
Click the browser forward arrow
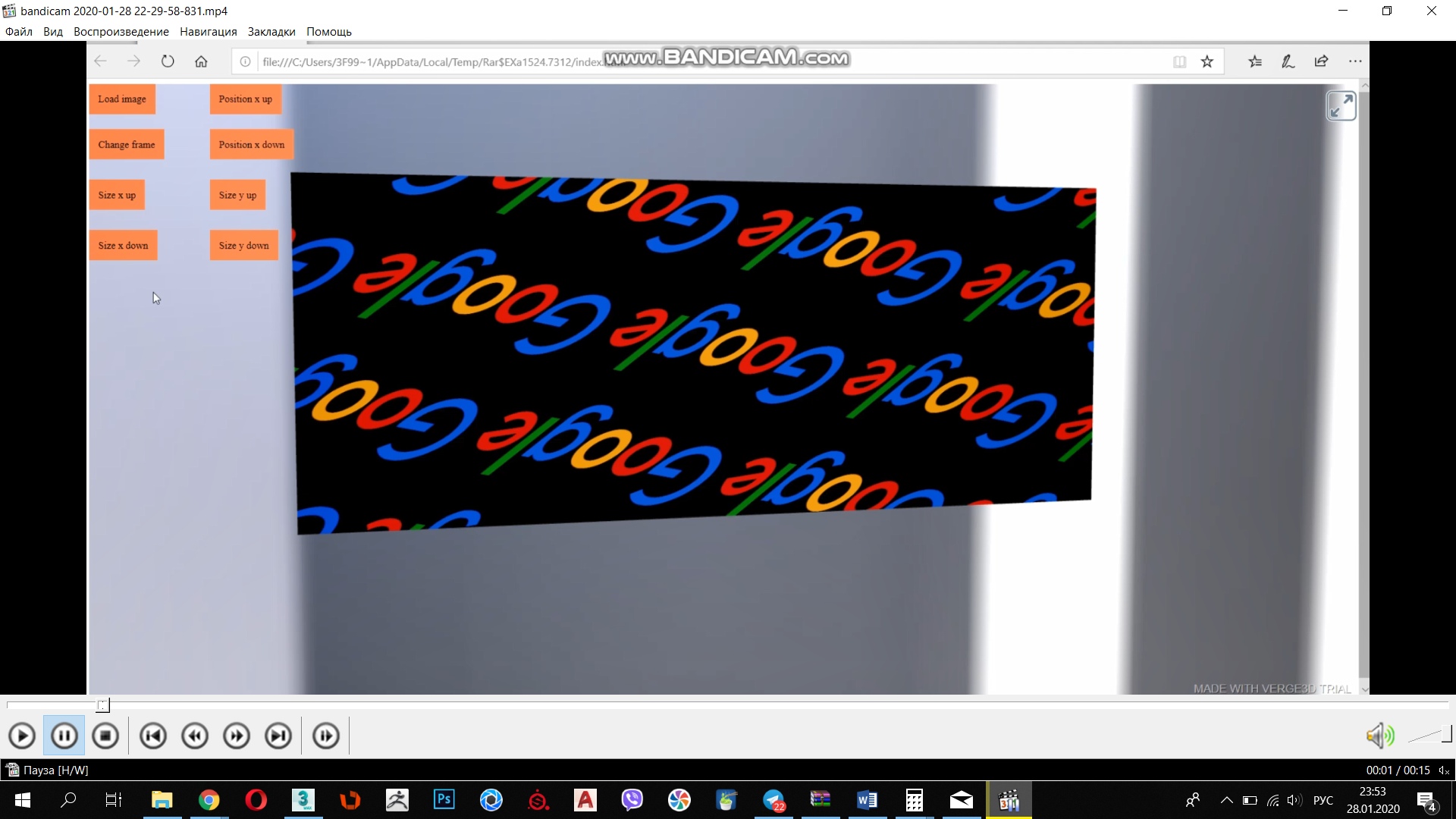click(x=133, y=61)
